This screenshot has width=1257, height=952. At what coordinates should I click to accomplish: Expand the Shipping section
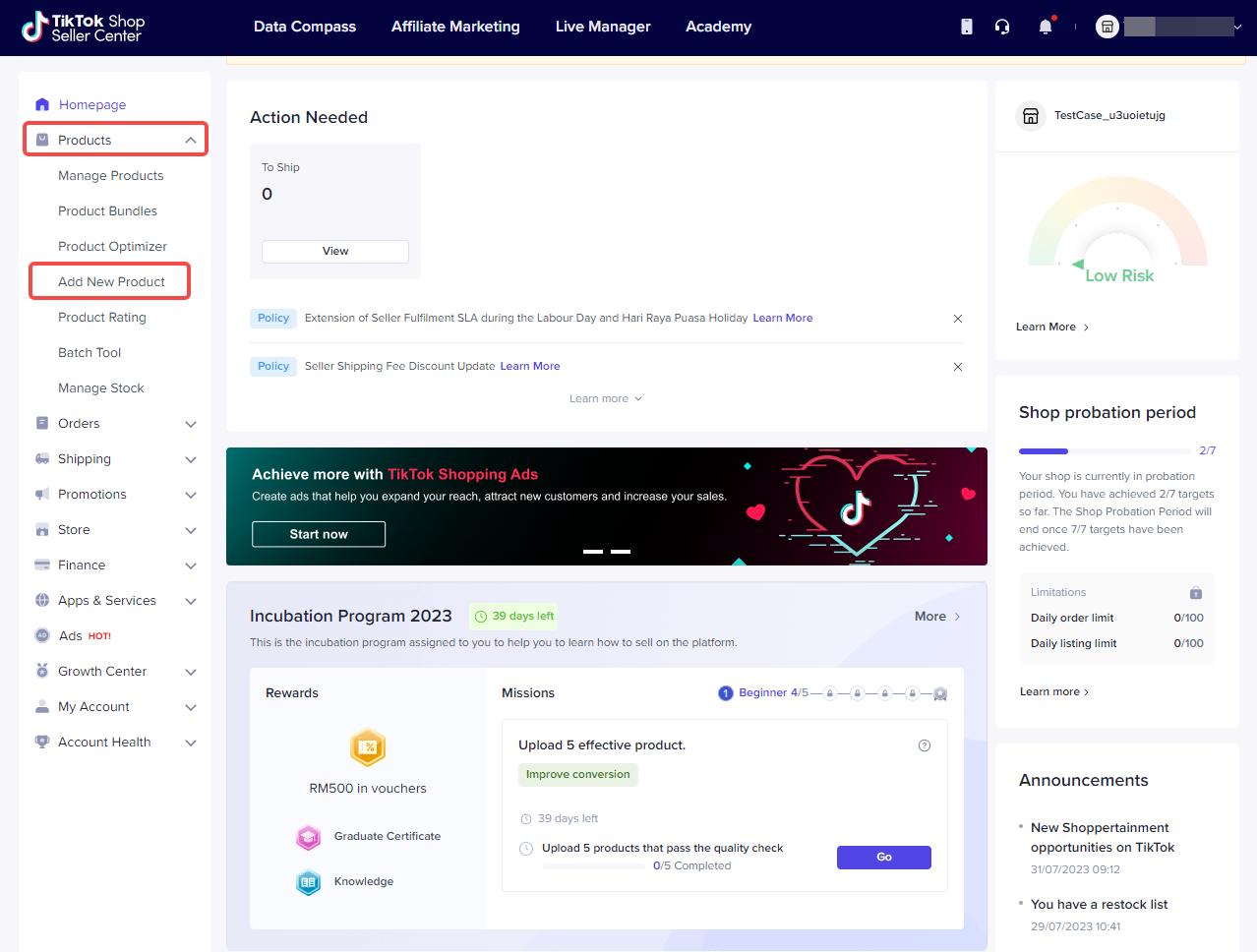pos(191,459)
